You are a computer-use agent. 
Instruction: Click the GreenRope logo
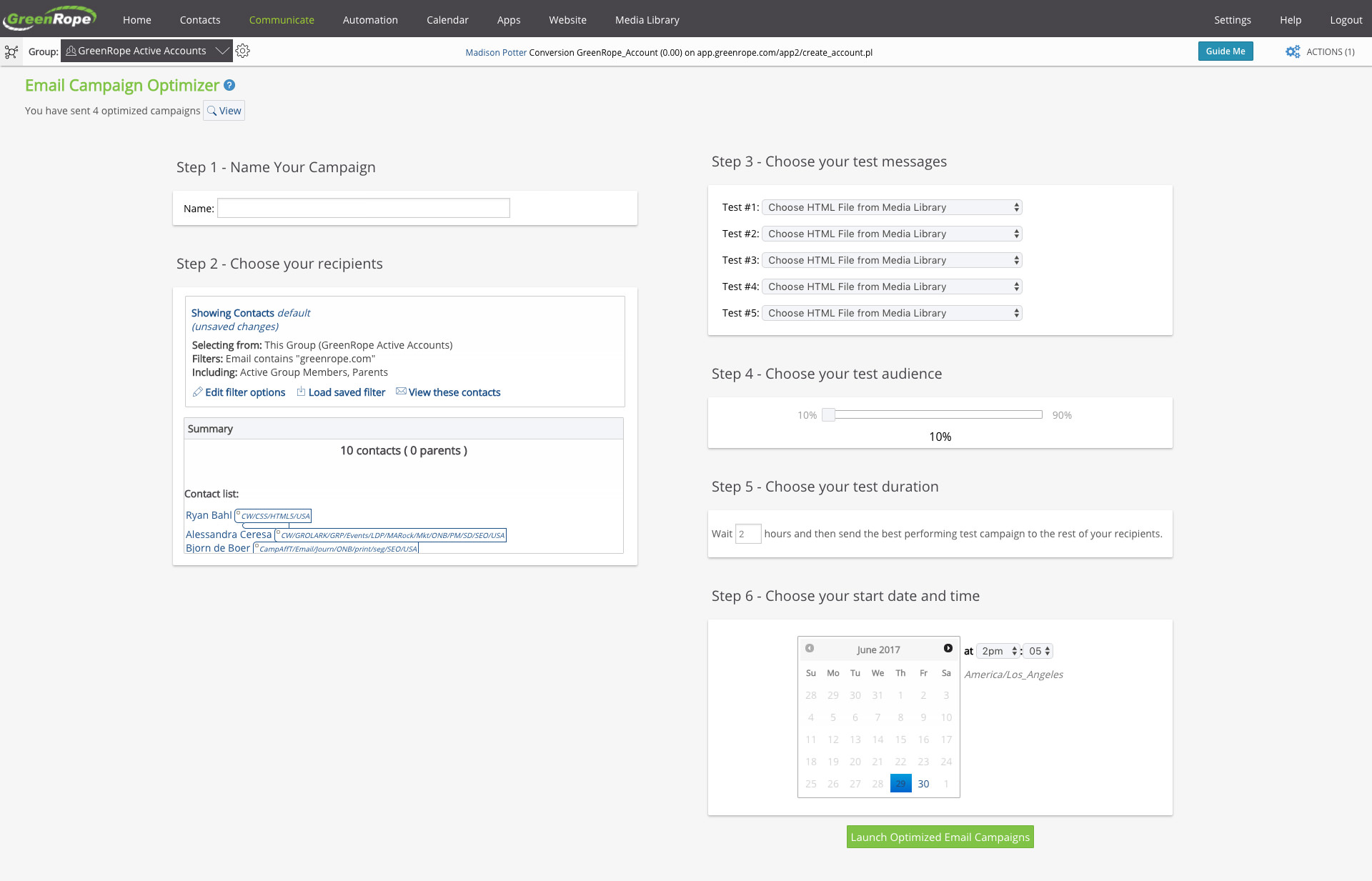[49, 18]
